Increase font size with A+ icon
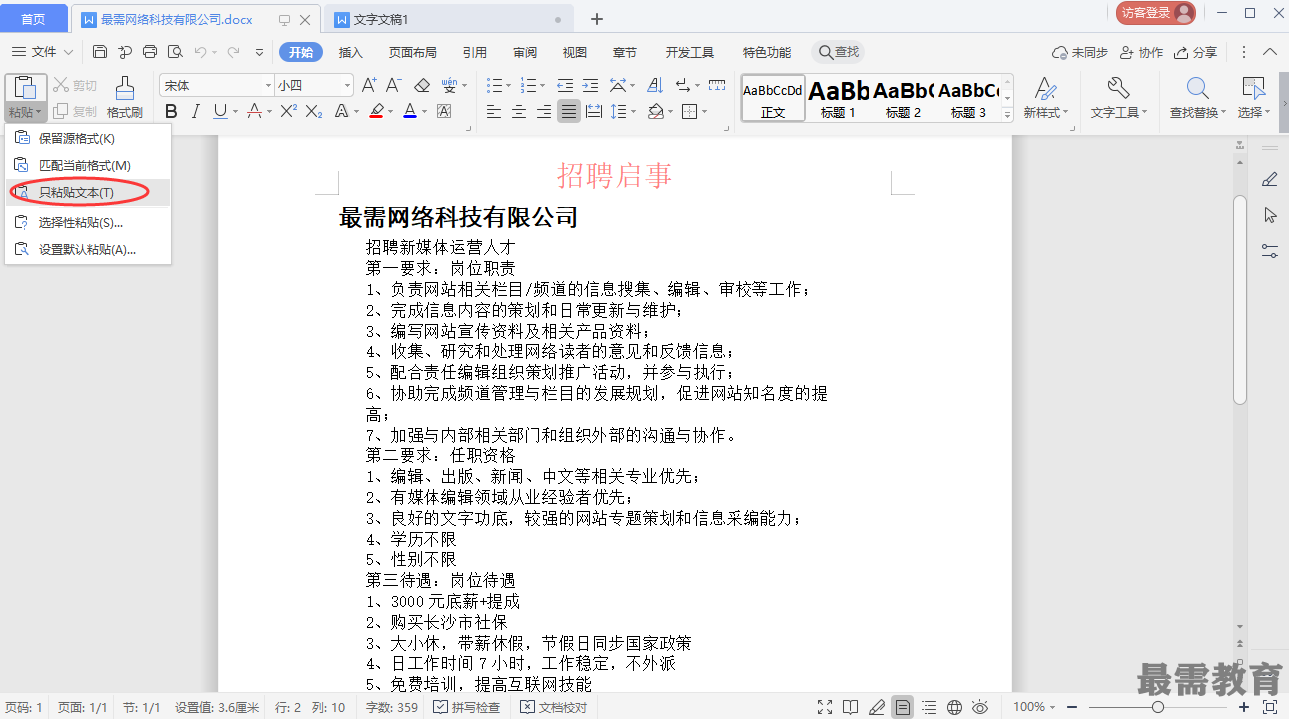The image size is (1289, 719). click(x=369, y=85)
